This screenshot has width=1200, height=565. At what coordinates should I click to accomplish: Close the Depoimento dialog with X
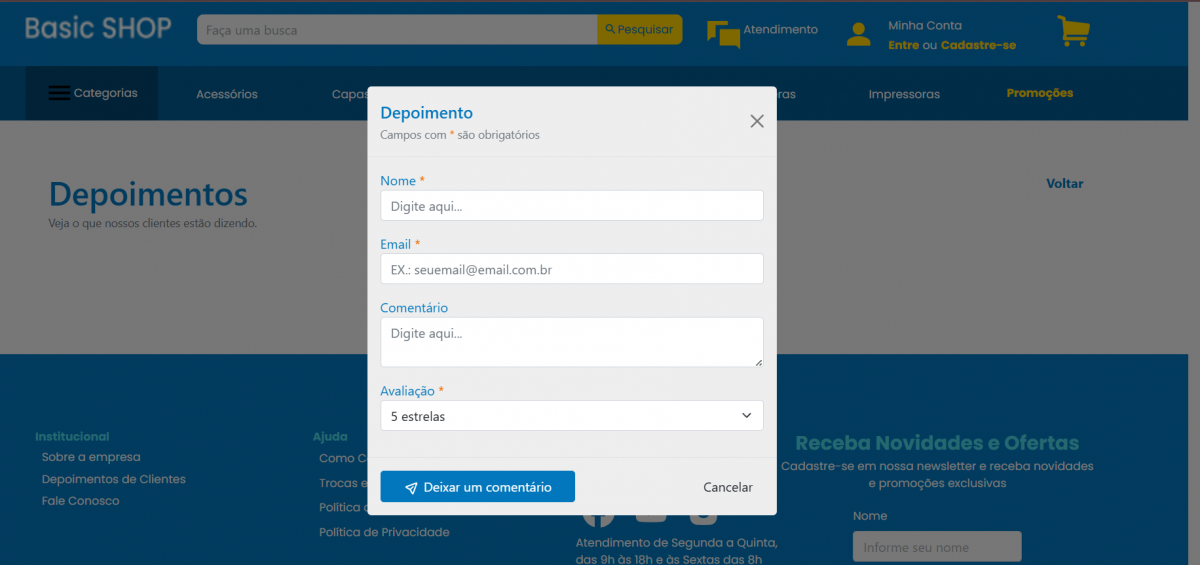click(757, 121)
